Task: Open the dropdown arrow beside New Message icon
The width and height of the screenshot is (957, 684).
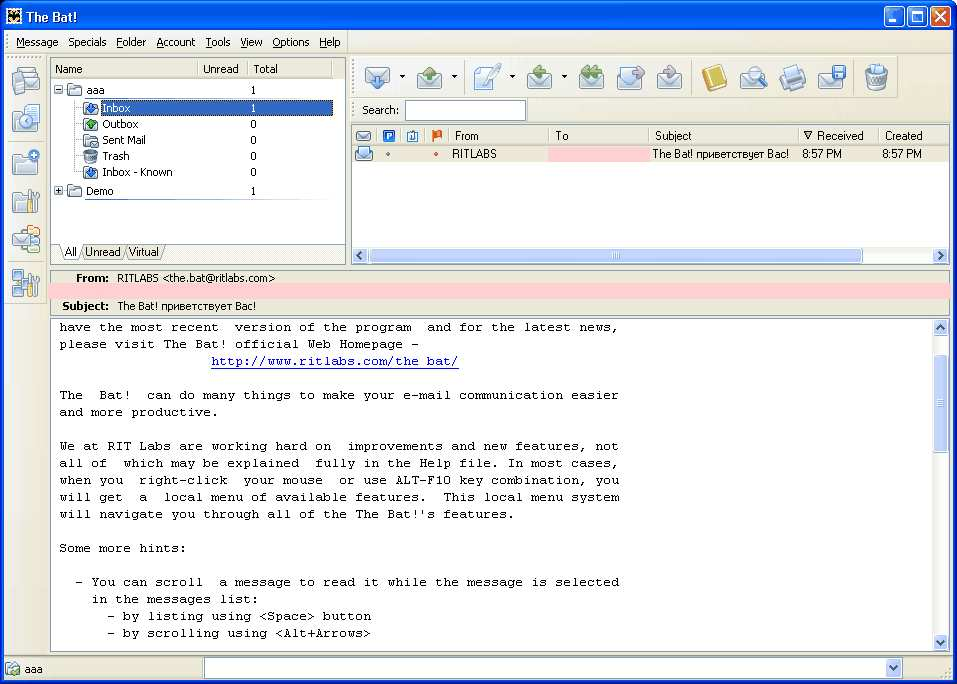Action: click(x=512, y=77)
